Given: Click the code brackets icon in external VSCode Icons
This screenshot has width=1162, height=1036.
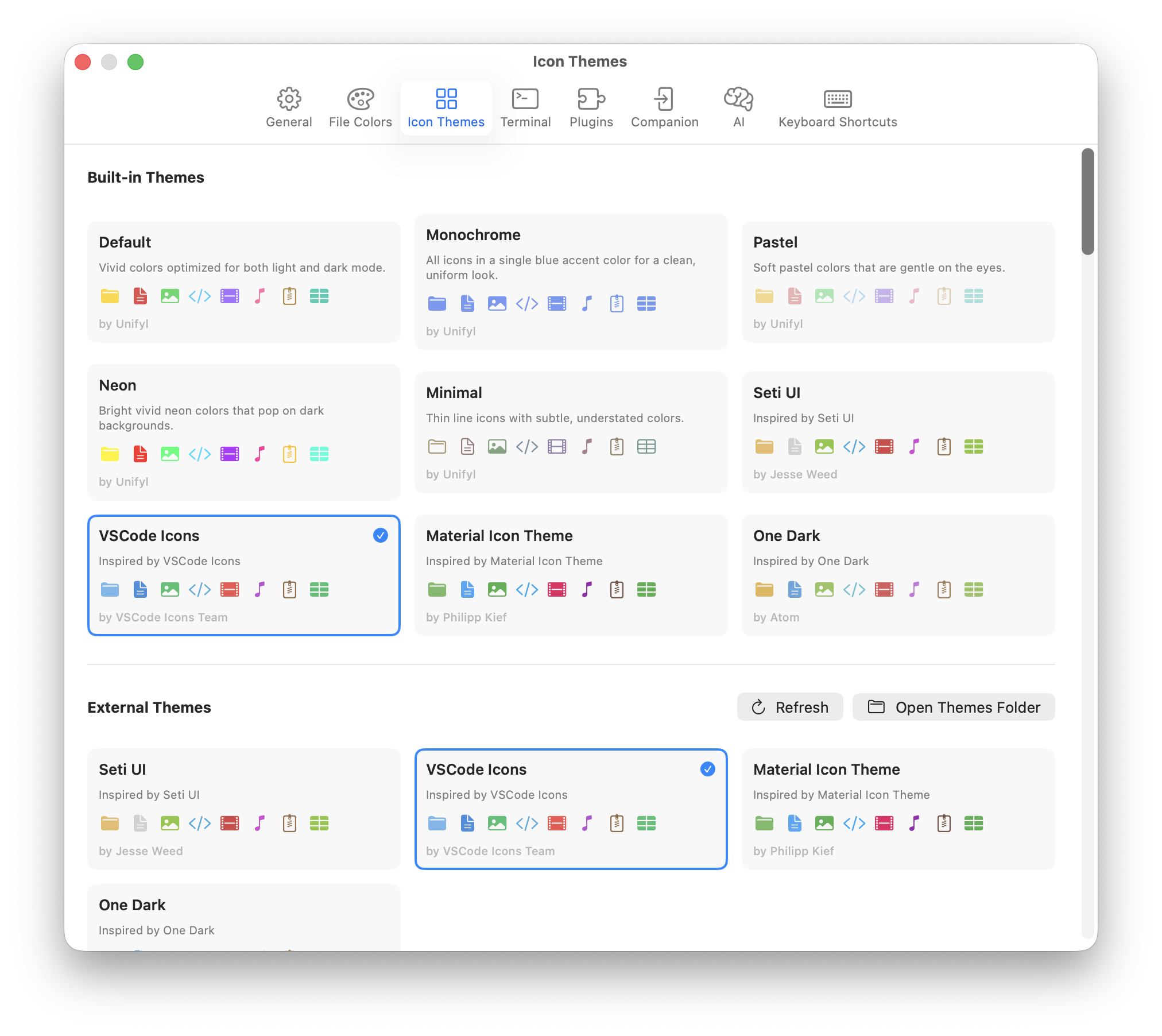Looking at the screenshot, I should (527, 824).
